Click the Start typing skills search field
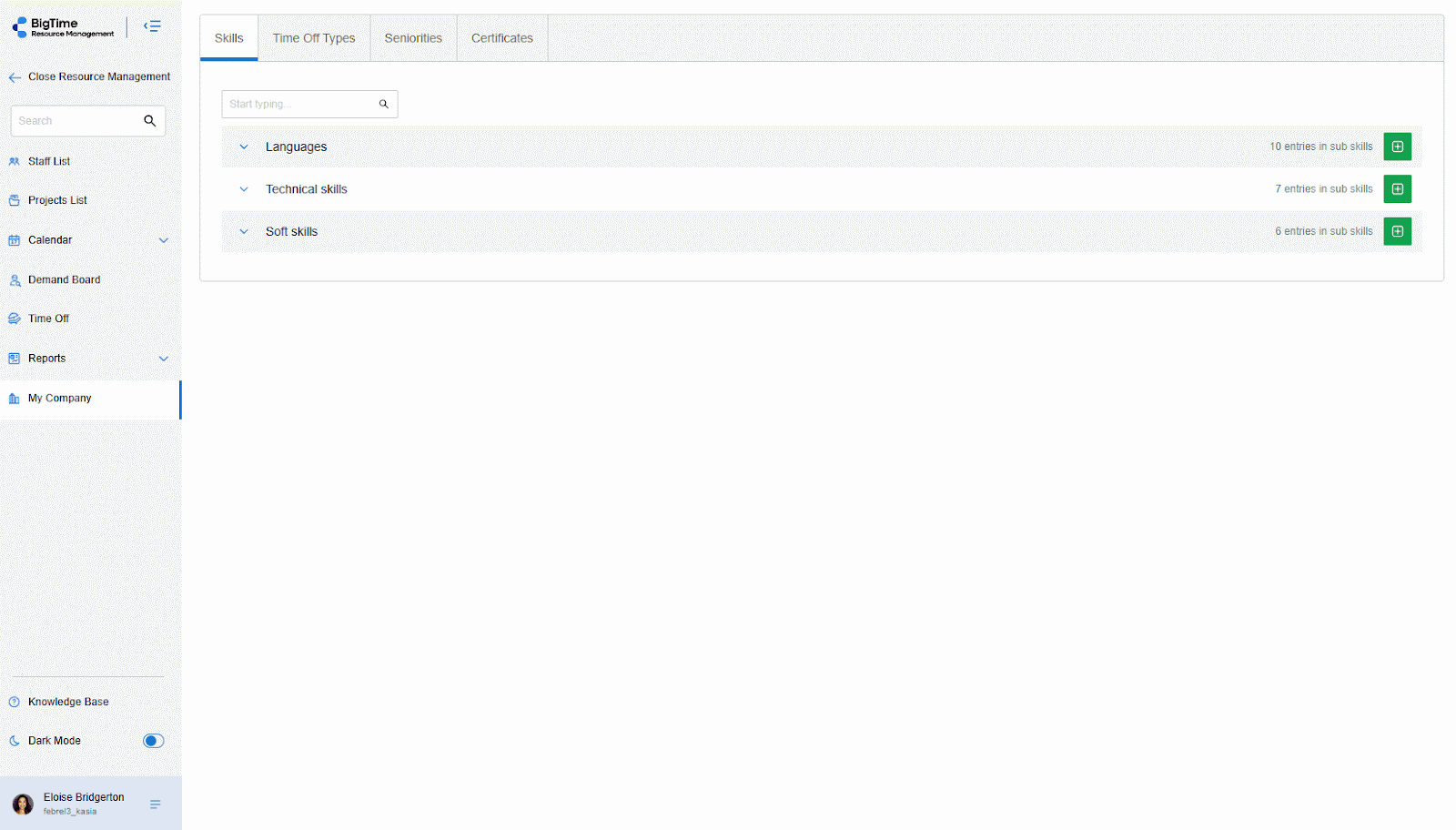This screenshot has height=830, width=1456. tap(298, 105)
